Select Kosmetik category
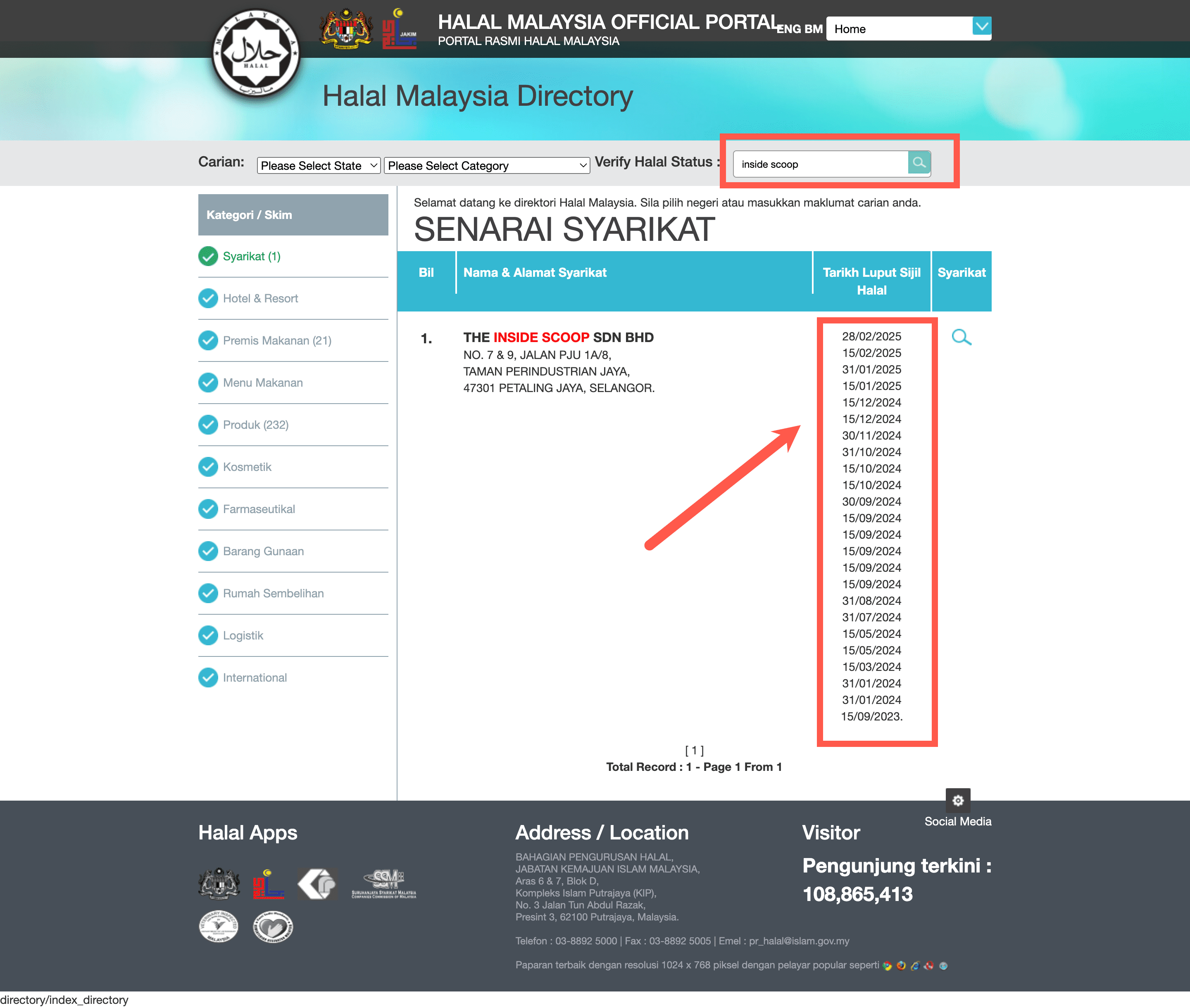The width and height of the screenshot is (1190, 1008). click(x=247, y=467)
